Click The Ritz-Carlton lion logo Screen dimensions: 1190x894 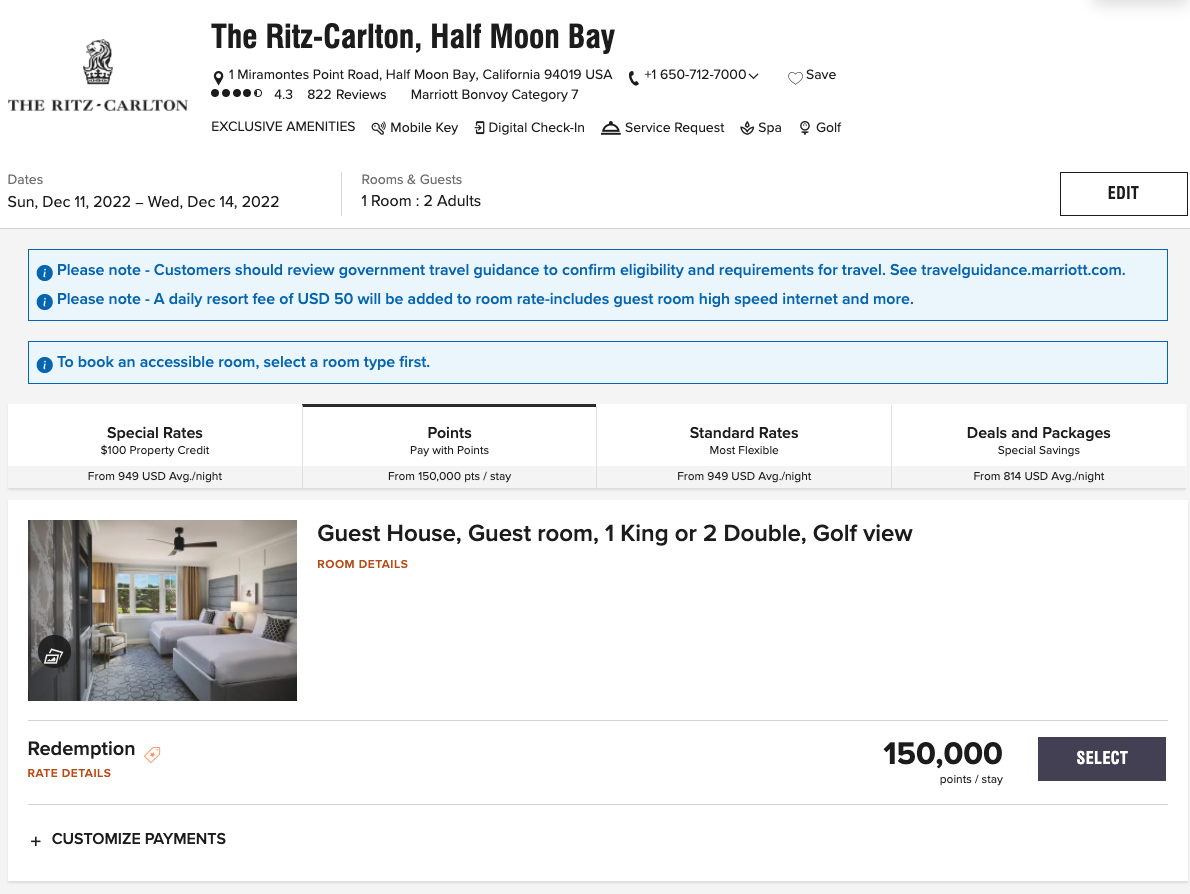(97, 62)
